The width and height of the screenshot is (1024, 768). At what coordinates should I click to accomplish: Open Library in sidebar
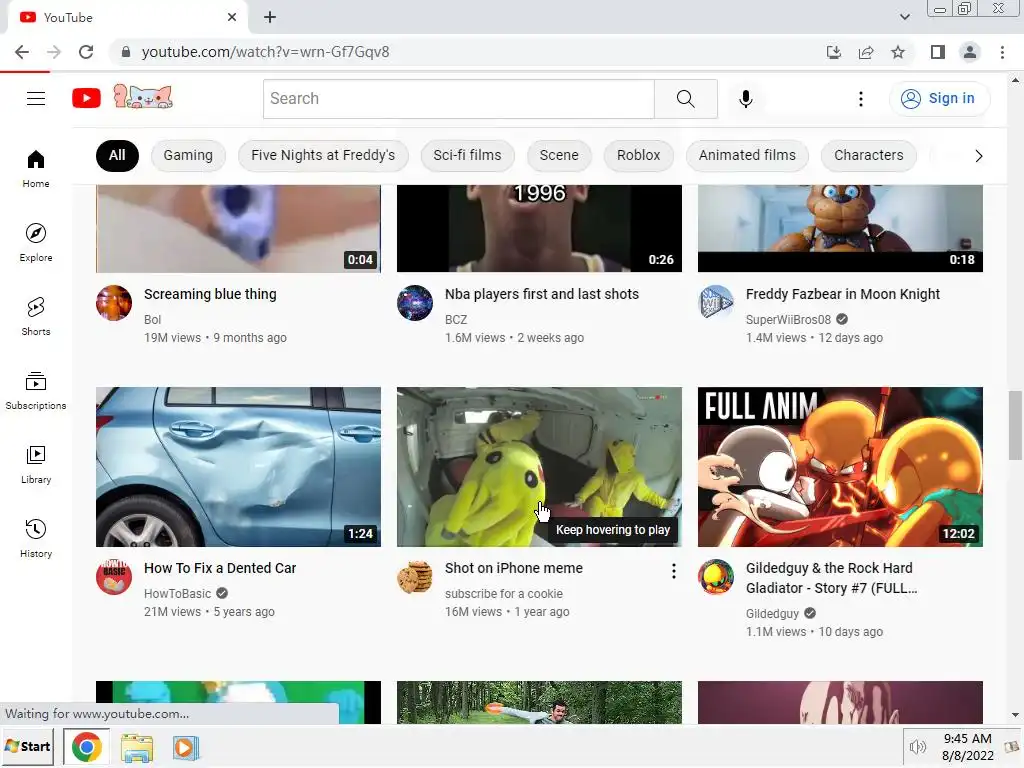pyautogui.click(x=36, y=464)
